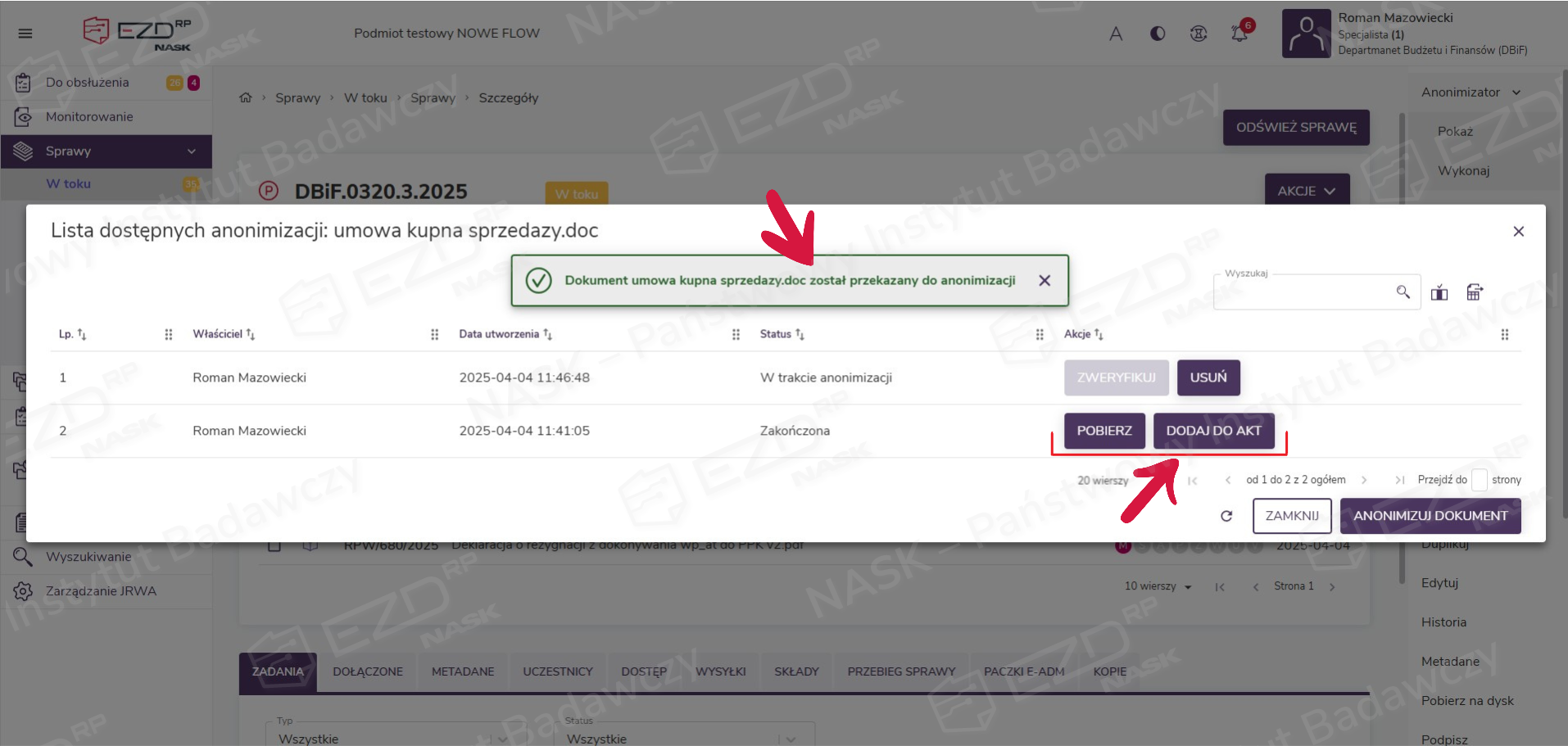Switch to the METADANE tab
The width and height of the screenshot is (1568, 746).
[463, 671]
